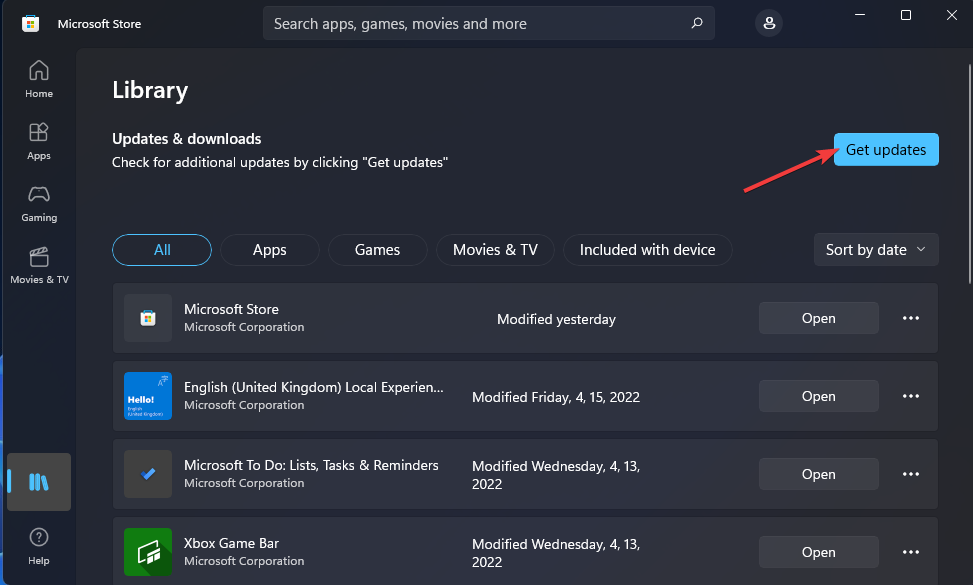Open more options for Microsoft To Do

[x=910, y=473]
